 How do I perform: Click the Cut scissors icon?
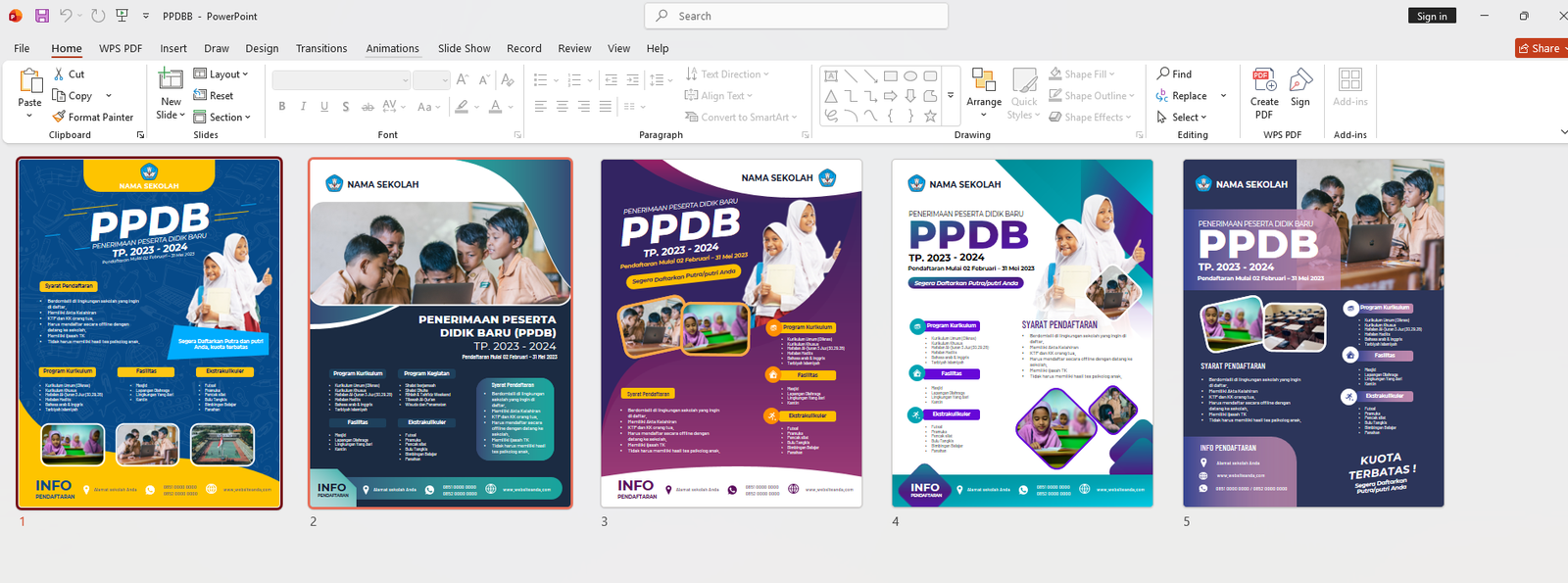(60, 74)
